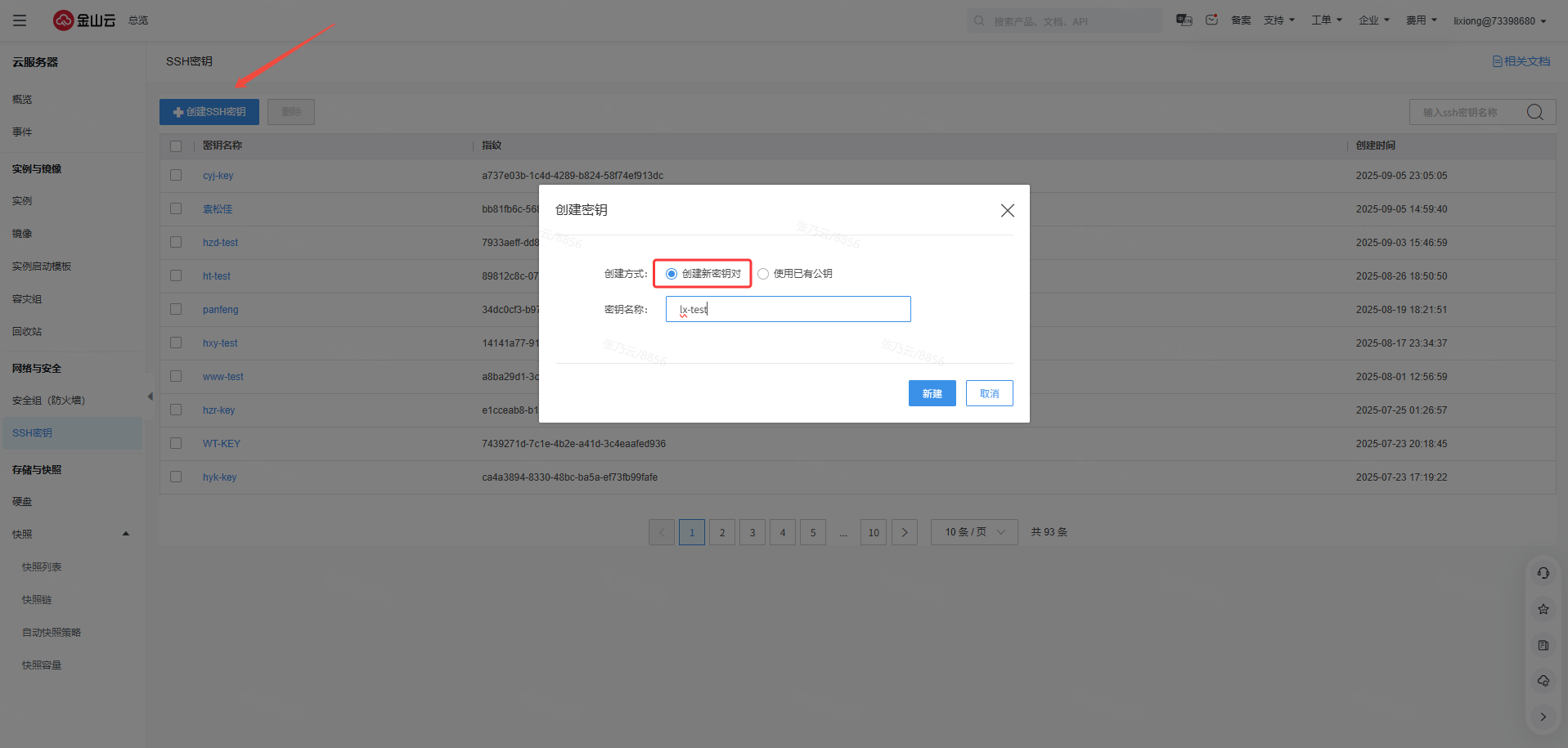The image size is (1568, 748).
Task: Click the magnifier in the top search box
Action: coord(979,20)
